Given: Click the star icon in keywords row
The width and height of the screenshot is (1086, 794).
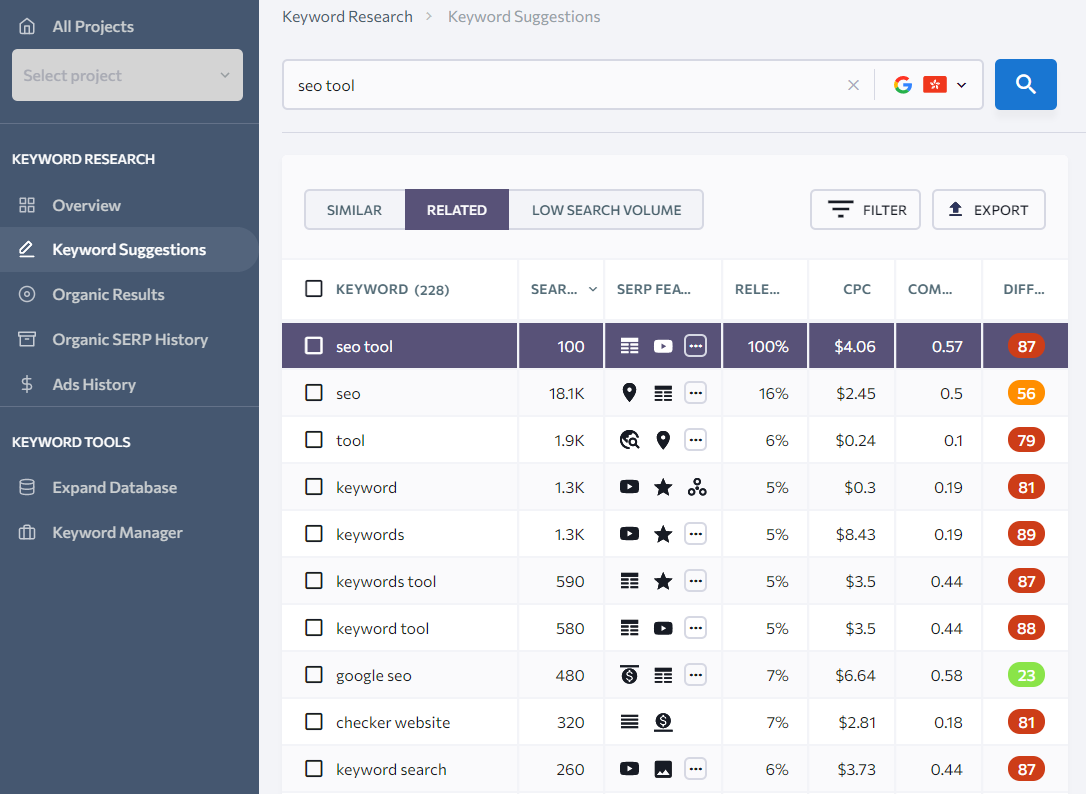Looking at the screenshot, I should [663, 534].
